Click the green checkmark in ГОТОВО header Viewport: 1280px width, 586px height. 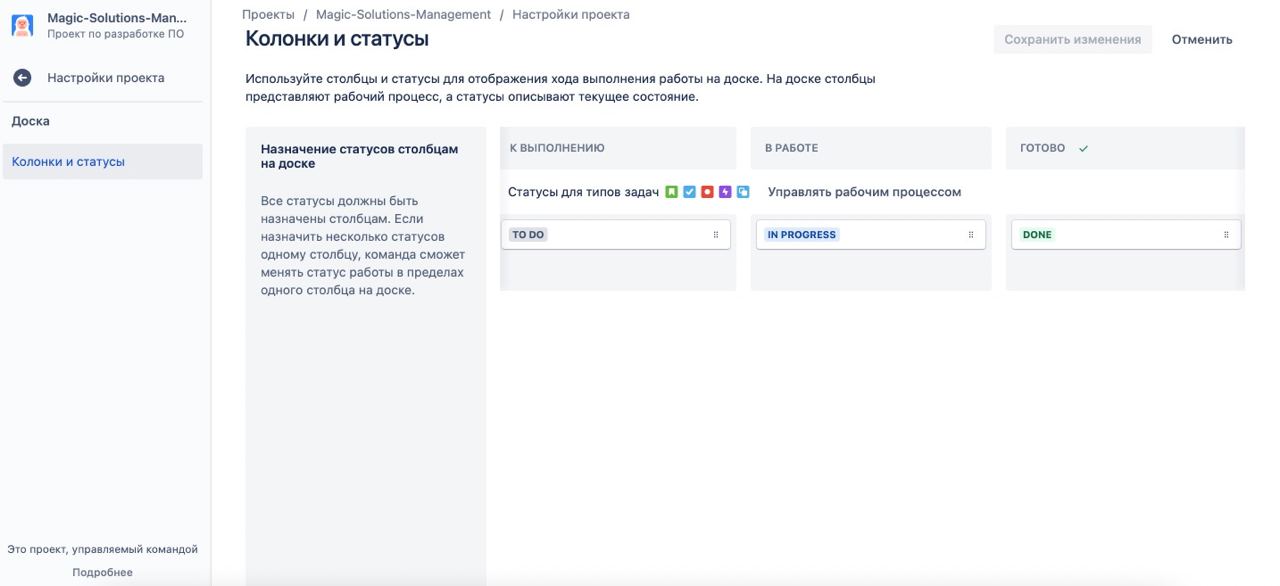click(1083, 148)
